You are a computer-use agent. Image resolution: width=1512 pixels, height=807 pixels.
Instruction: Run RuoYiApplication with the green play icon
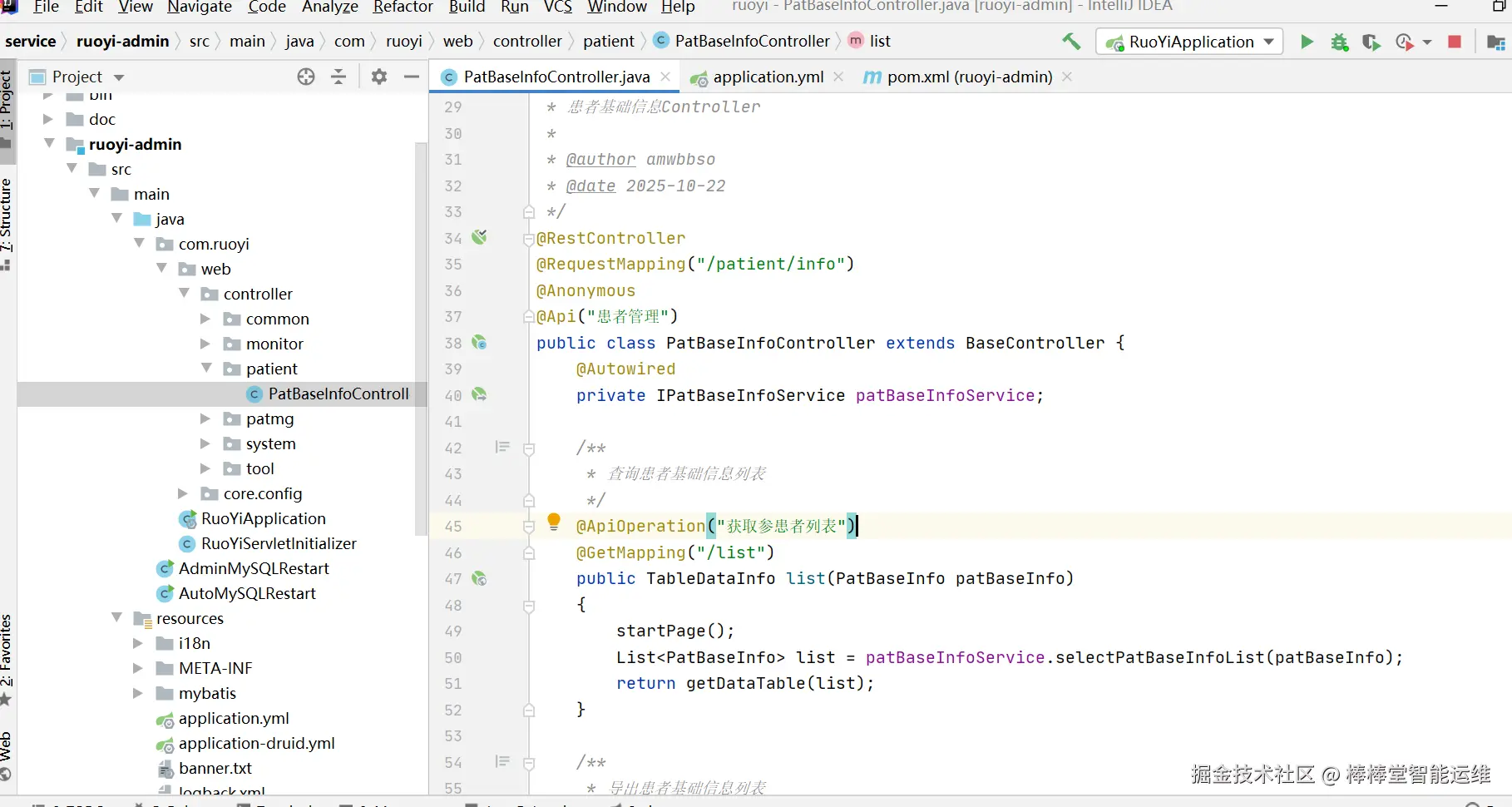click(x=1307, y=42)
